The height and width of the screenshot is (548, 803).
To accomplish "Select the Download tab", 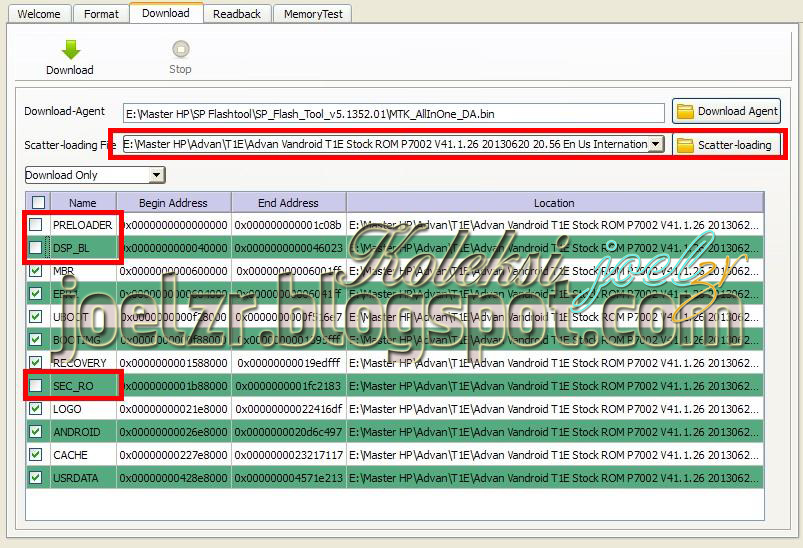I will click(x=166, y=13).
